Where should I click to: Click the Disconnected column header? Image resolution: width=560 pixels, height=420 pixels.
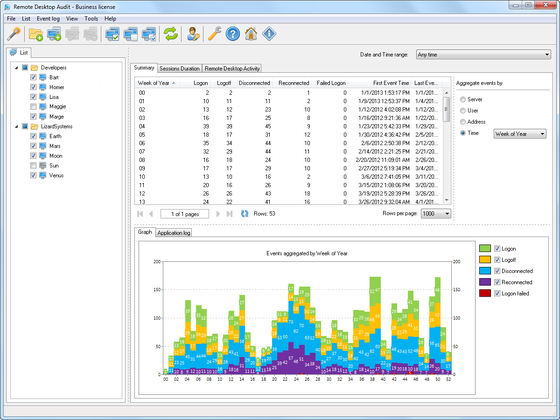click(x=254, y=83)
